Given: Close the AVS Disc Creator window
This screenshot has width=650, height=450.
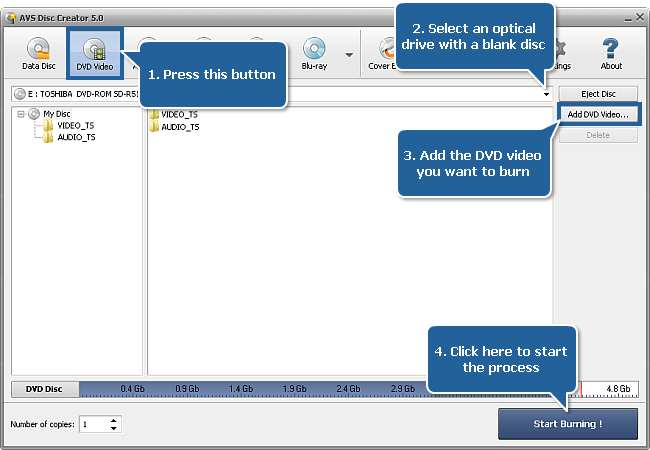Looking at the screenshot, I should [x=640, y=17].
